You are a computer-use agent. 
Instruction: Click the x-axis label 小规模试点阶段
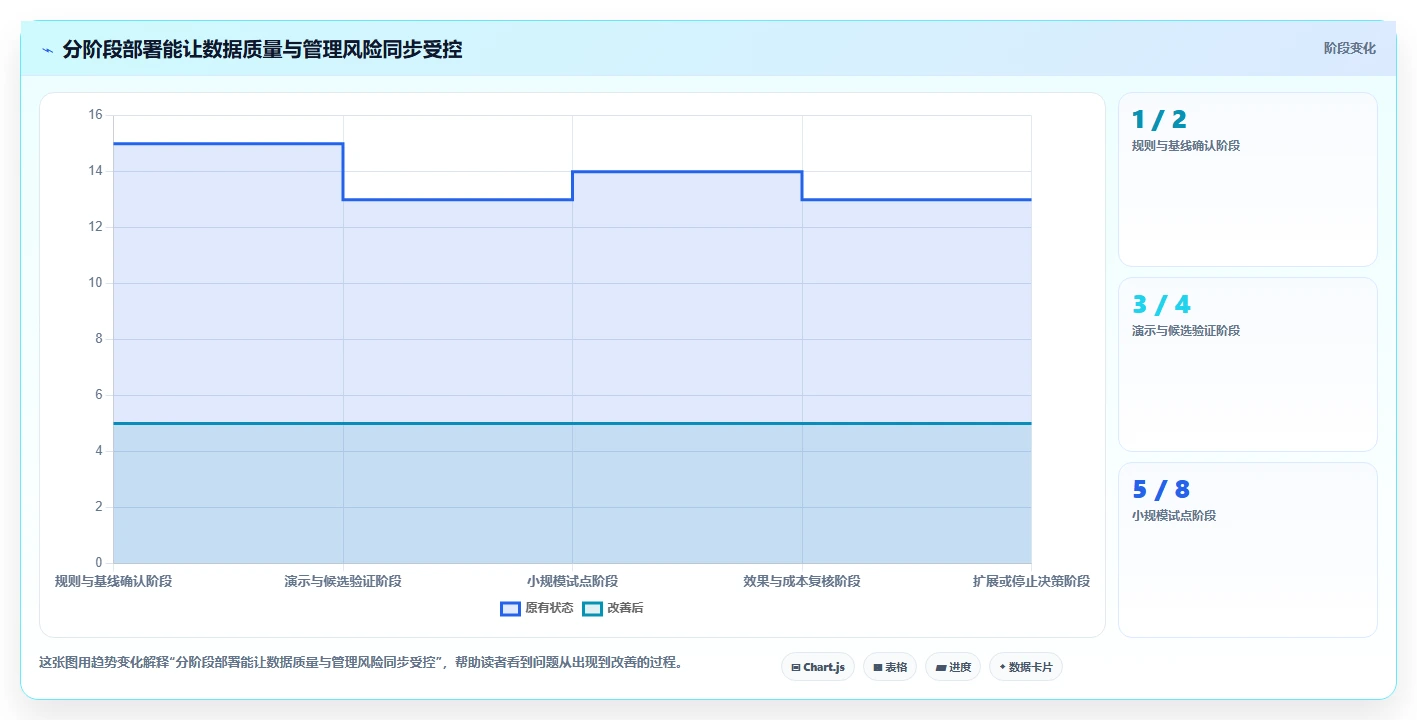[x=572, y=581]
